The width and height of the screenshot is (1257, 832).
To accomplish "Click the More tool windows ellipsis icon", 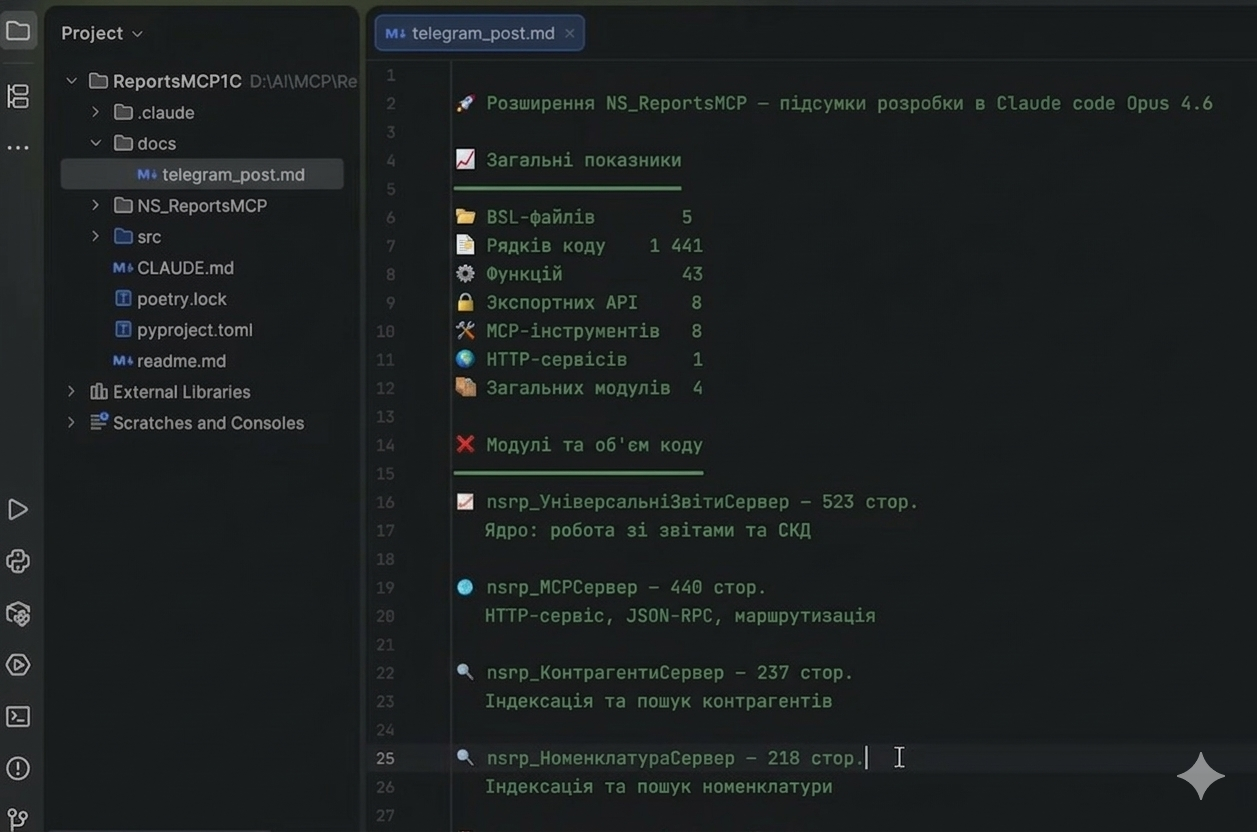I will pyautogui.click(x=18, y=147).
